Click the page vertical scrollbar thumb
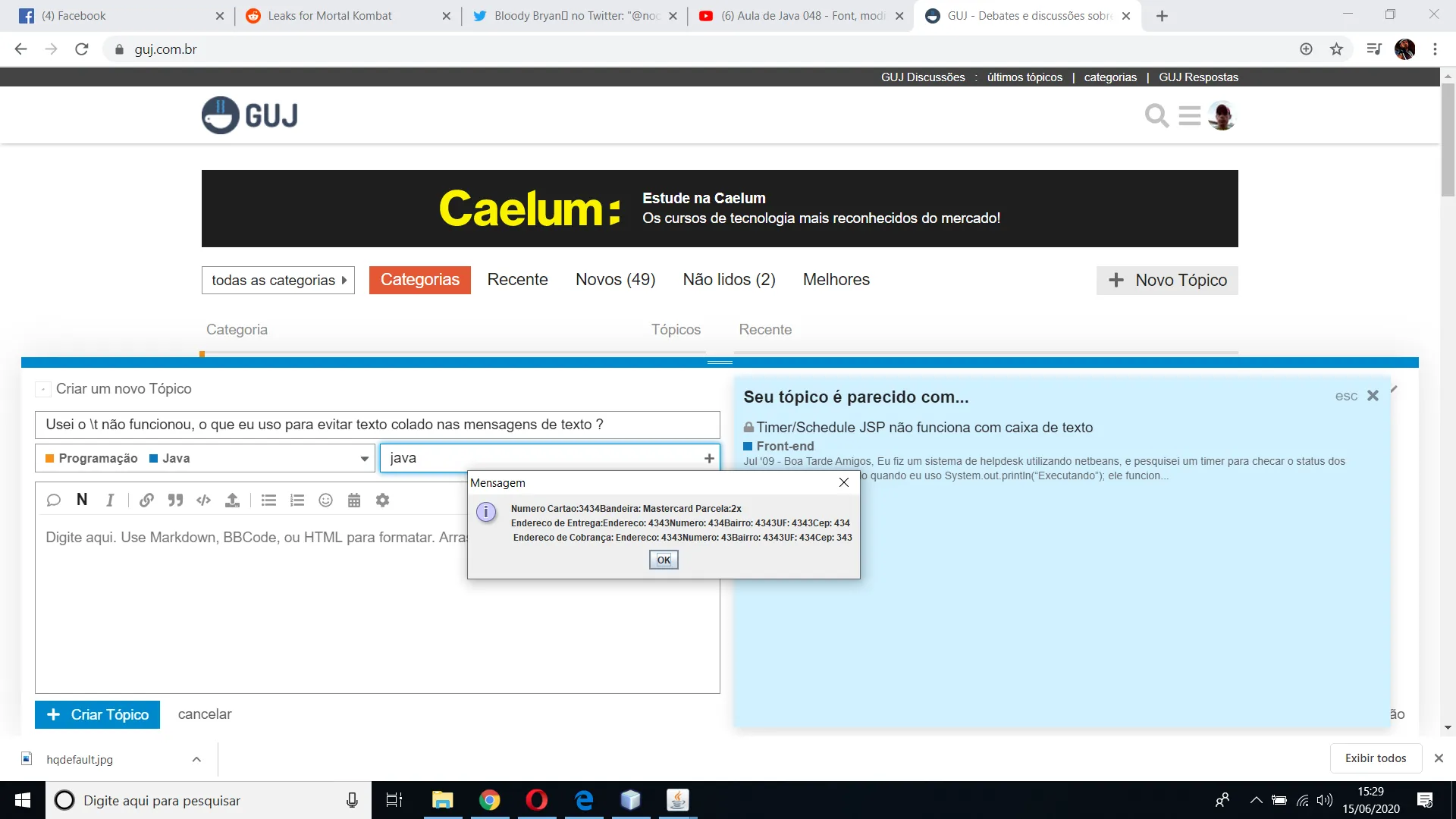 click(1448, 140)
